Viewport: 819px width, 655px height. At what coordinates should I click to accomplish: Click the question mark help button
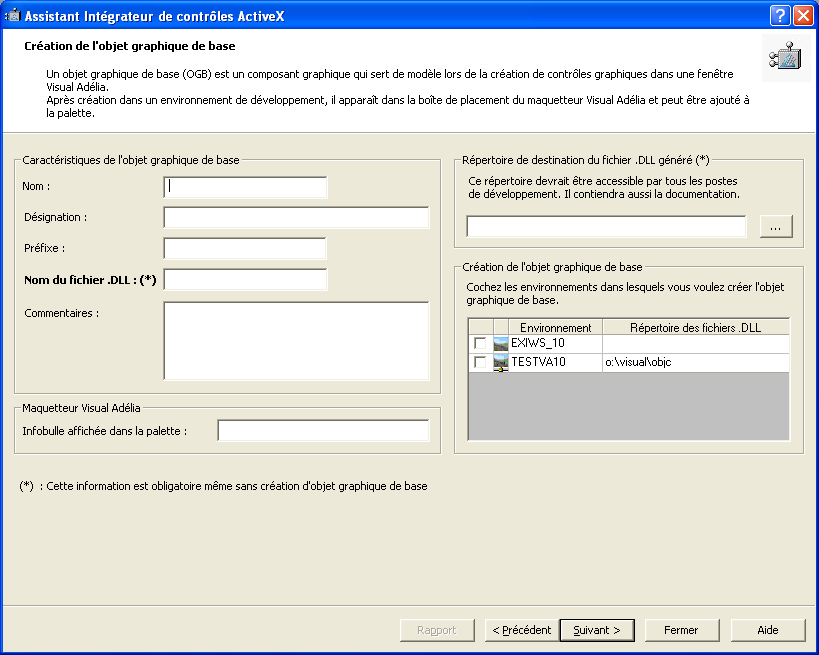[x=780, y=15]
